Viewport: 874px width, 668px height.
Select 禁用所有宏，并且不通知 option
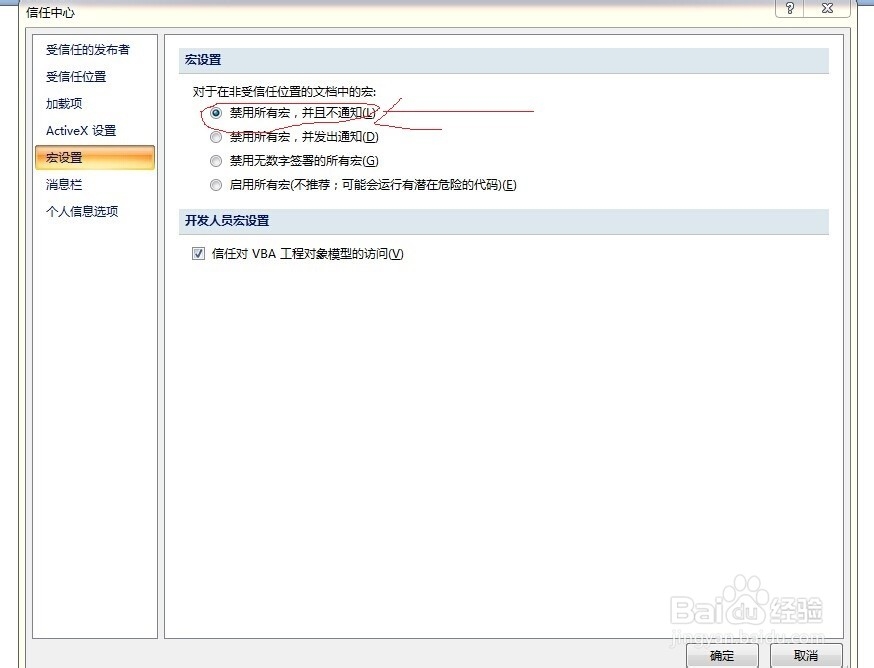point(216,113)
